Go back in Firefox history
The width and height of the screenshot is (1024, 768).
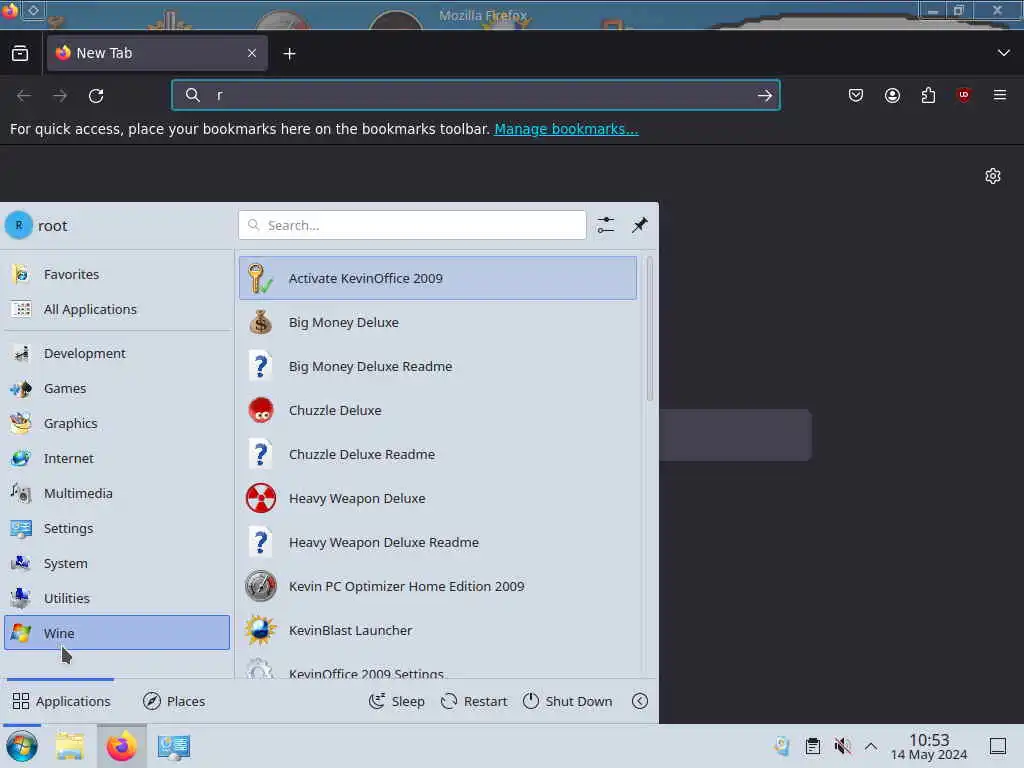click(x=24, y=95)
